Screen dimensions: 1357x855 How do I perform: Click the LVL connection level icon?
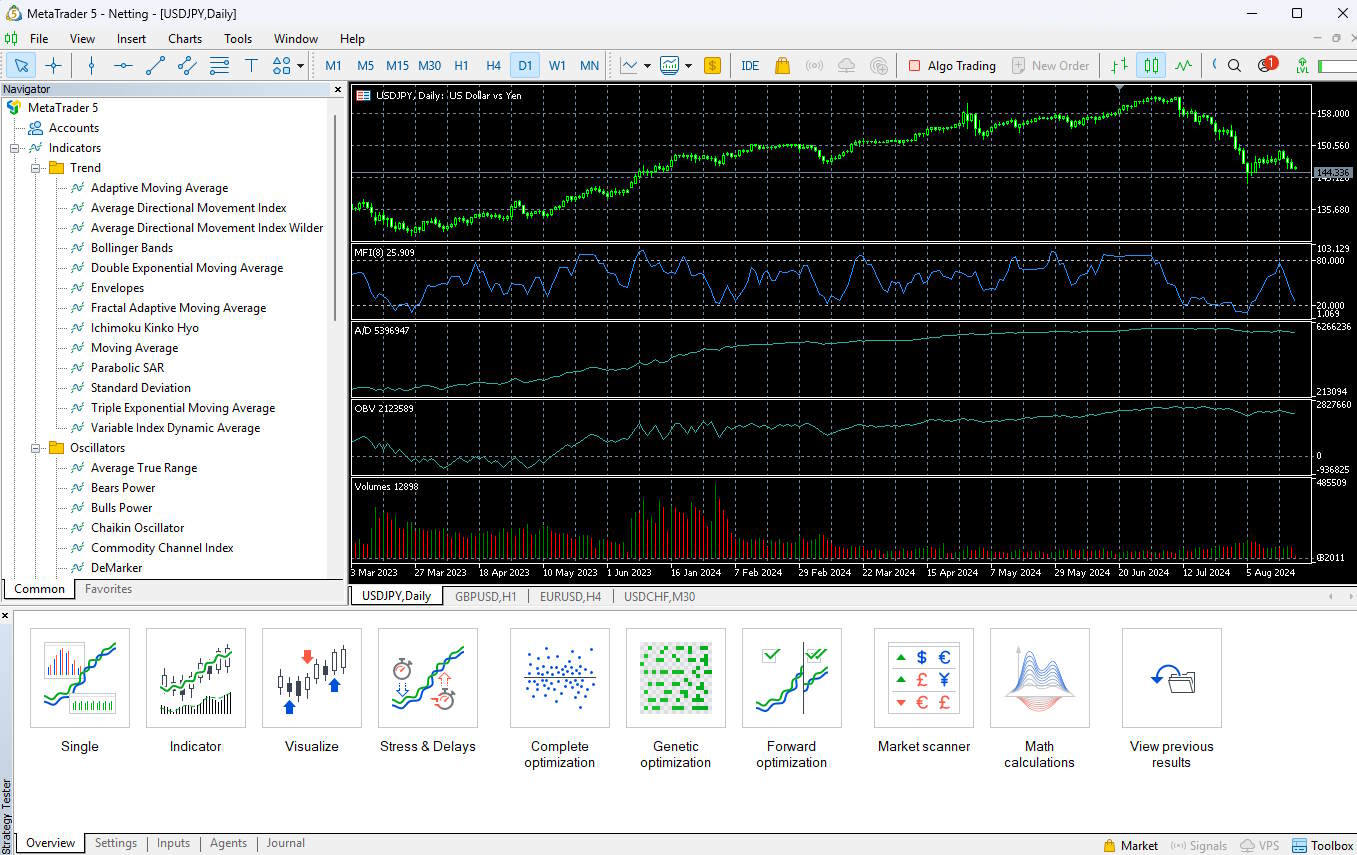point(1302,66)
